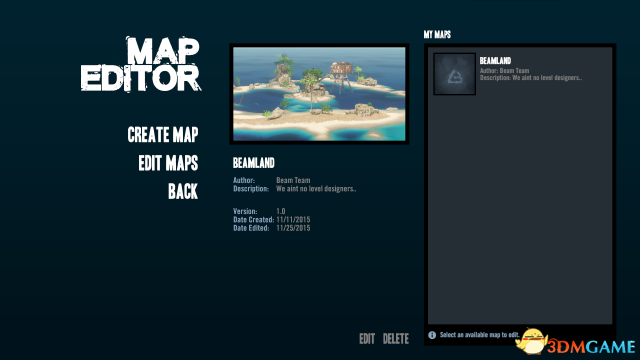Image resolution: width=640 pixels, height=360 pixels.
Task: Open the Edit Maps menu option
Action: coord(168,163)
